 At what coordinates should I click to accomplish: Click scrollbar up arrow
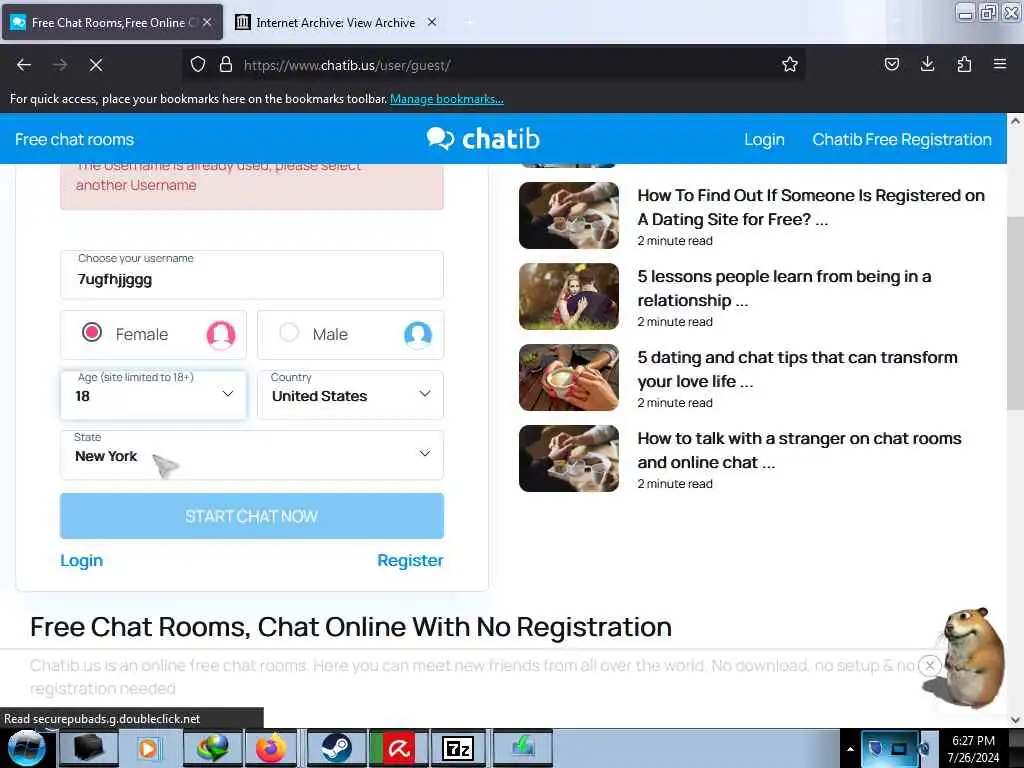[1015, 121]
